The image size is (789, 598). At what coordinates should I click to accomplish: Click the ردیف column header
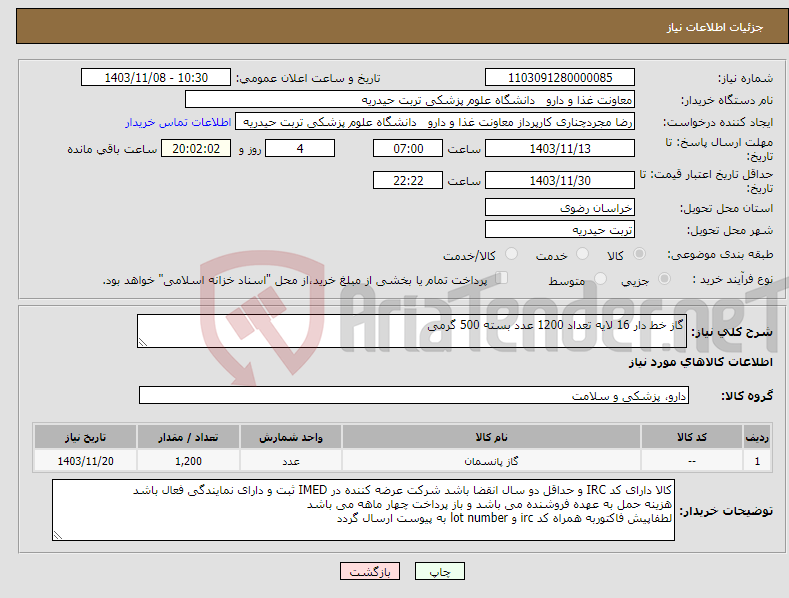(757, 437)
